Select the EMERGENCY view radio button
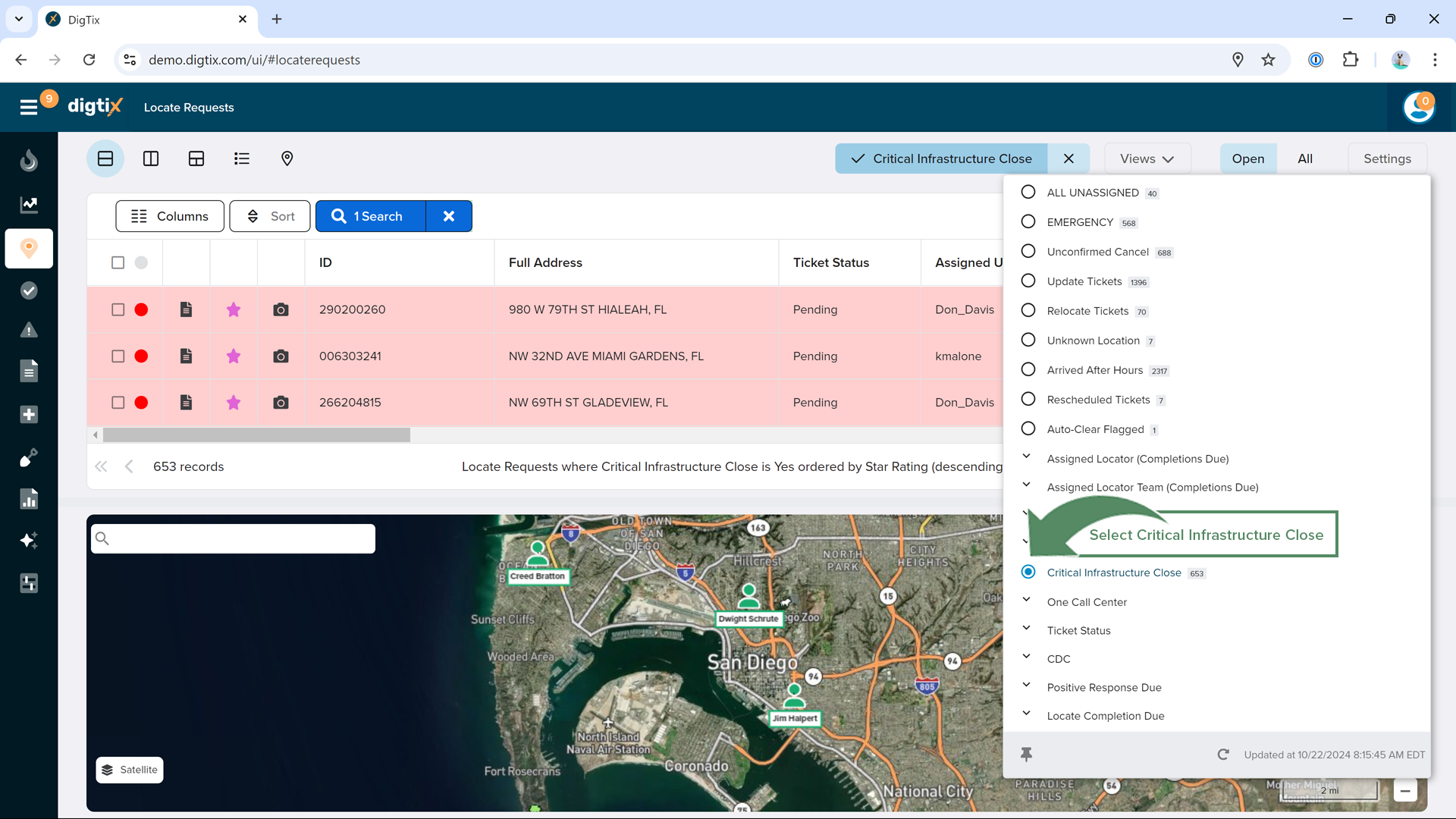The width and height of the screenshot is (1456, 819). 1028,221
